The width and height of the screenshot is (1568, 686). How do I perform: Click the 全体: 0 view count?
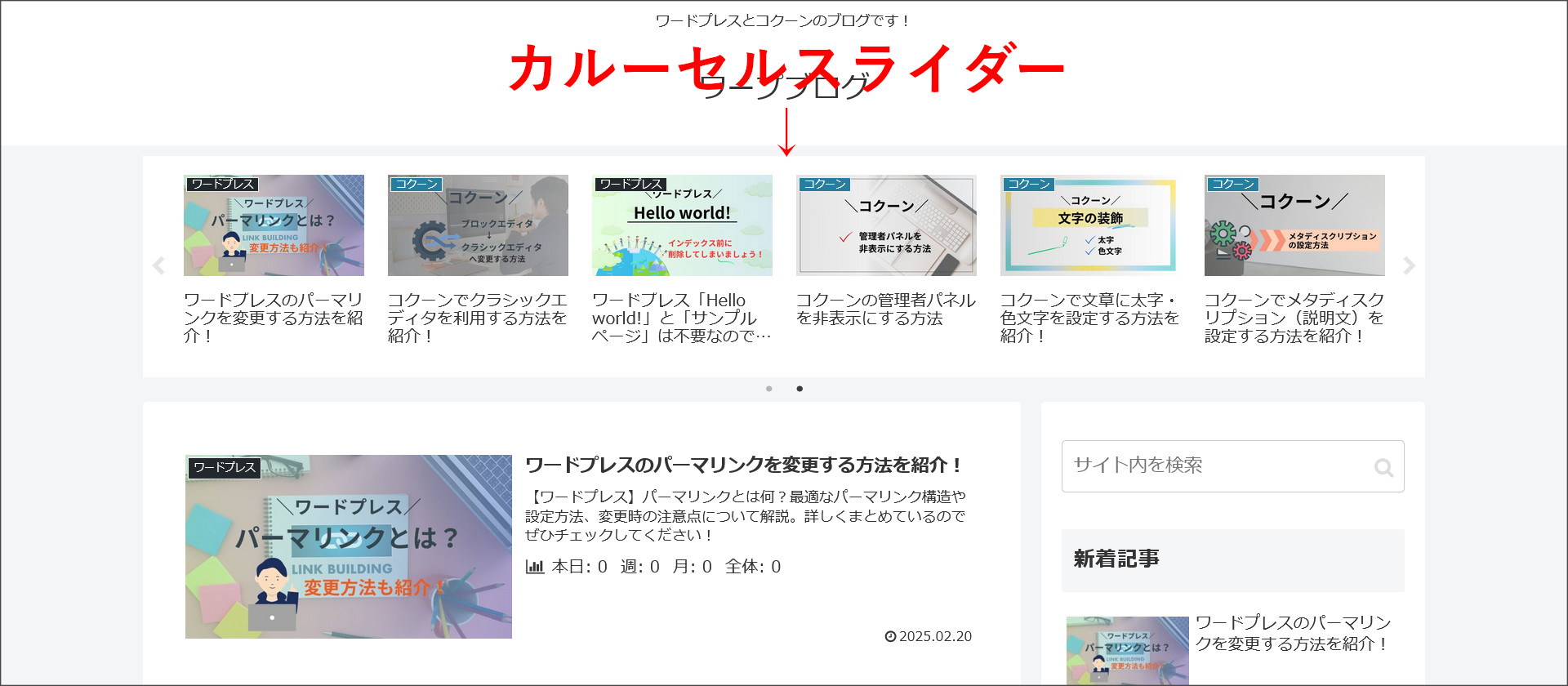tap(753, 566)
